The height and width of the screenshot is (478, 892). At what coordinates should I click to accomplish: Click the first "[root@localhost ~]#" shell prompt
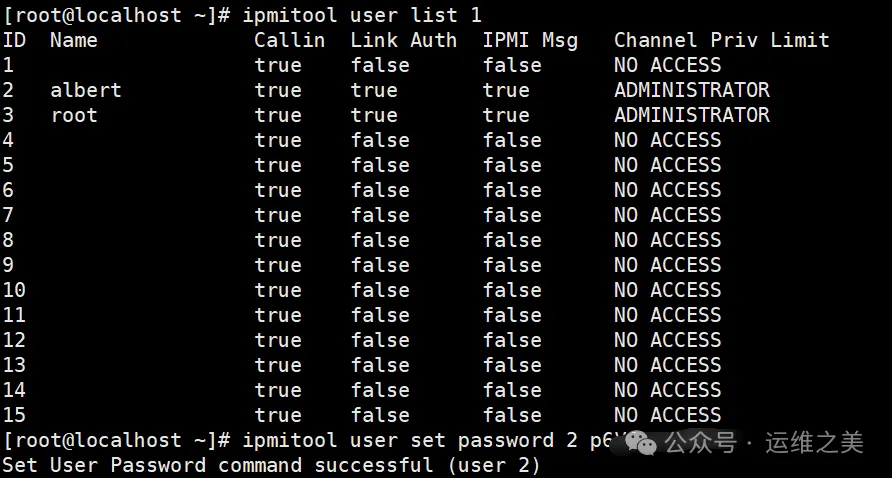[x=116, y=15]
